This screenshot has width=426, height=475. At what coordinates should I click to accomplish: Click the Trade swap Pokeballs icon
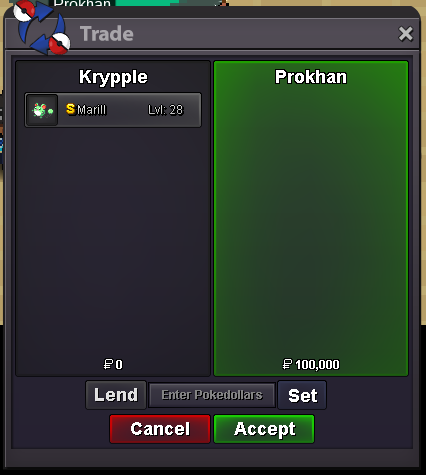click(42, 28)
